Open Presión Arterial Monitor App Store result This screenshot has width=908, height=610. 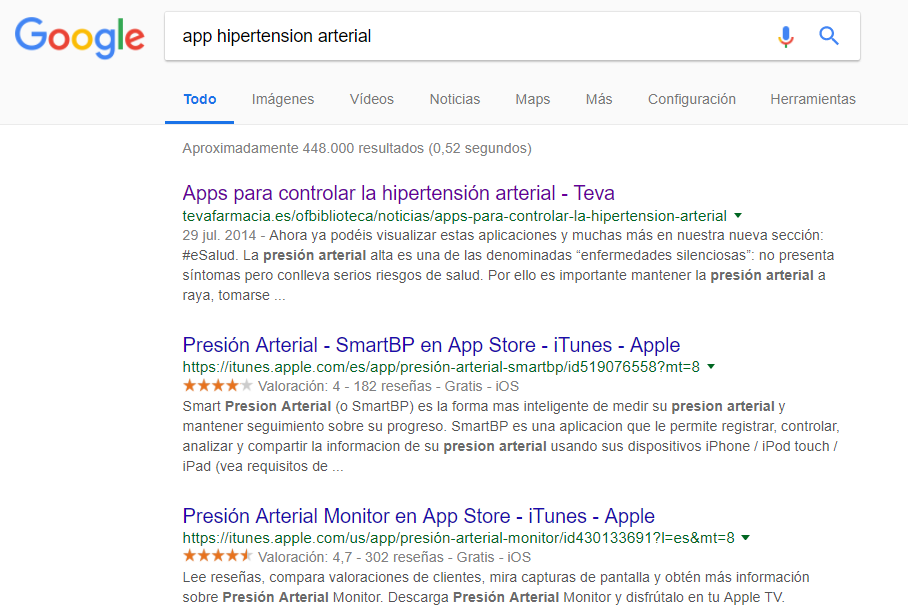click(x=419, y=516)
